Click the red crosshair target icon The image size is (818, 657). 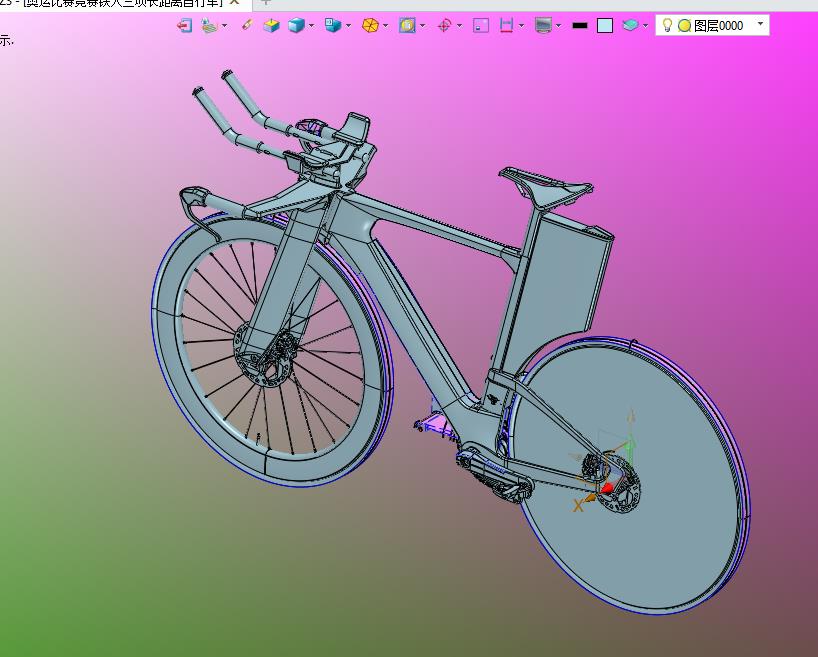click(x=445, y=25)
